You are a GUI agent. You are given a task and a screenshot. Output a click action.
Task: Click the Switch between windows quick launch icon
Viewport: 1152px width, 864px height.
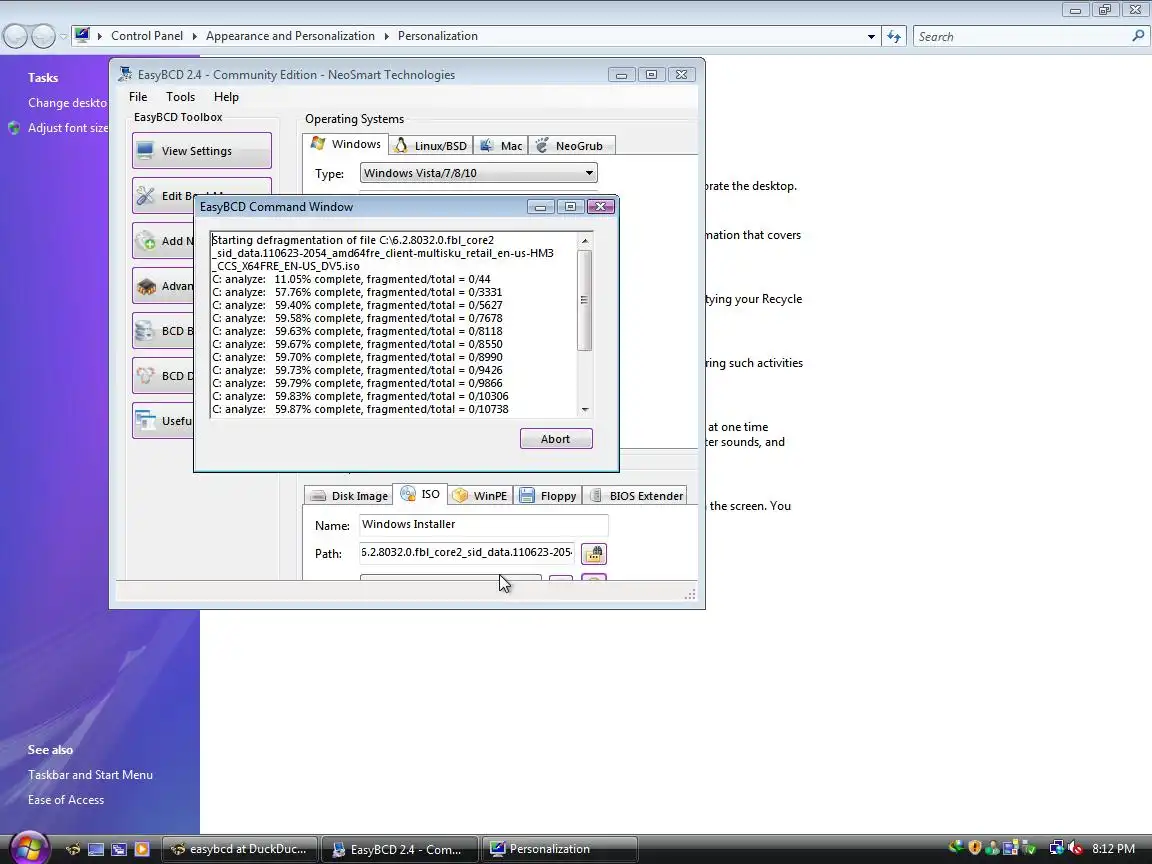click(118, 849)
